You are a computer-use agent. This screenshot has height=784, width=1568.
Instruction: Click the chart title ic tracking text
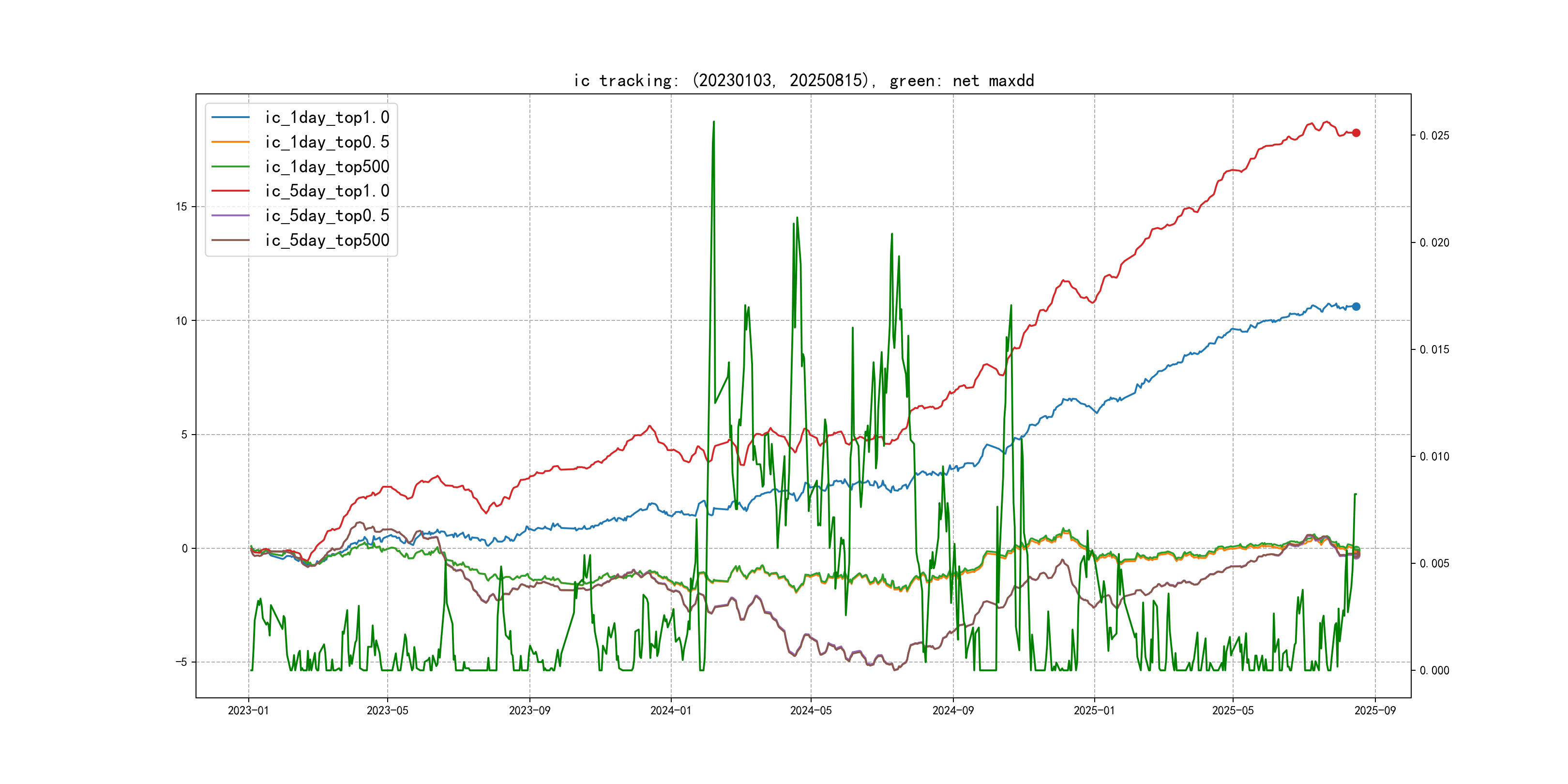click(x=803, y=80)
